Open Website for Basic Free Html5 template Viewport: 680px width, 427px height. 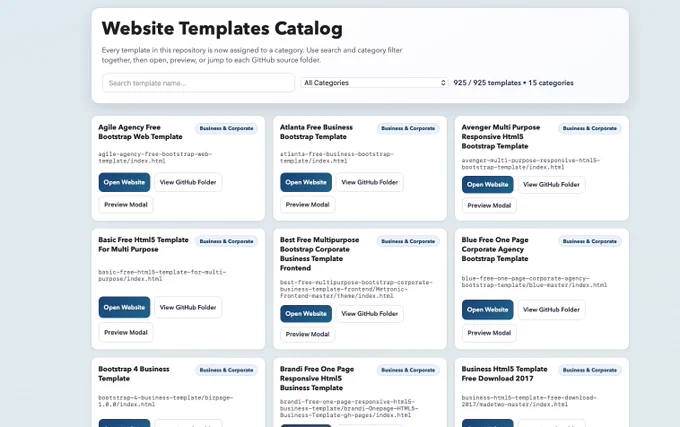124,307
